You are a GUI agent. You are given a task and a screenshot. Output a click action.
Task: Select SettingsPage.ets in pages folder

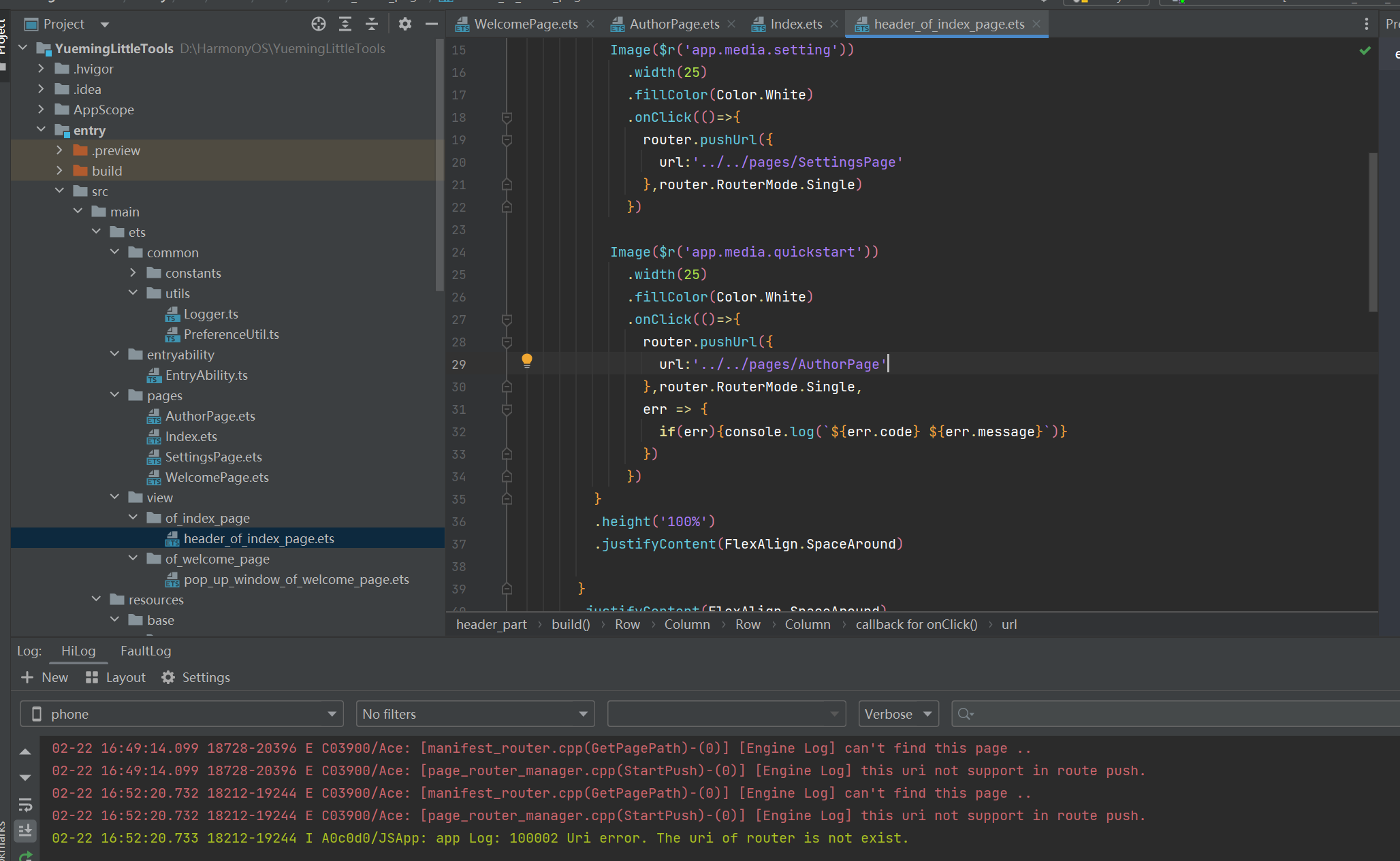tap(213, 457)
